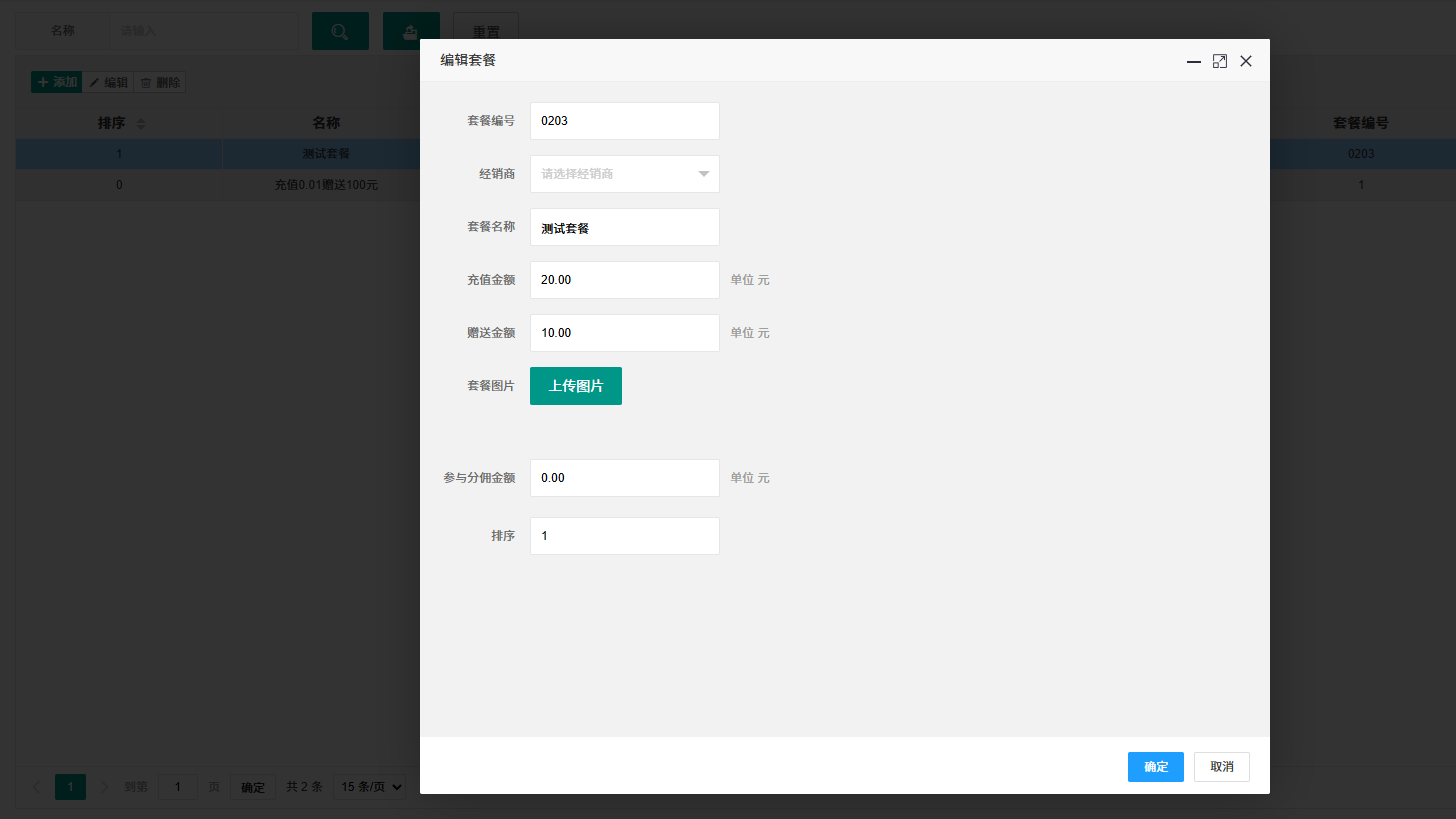The width and height of the screenshot is (1456, 819).
Task: Click the export icon button beside search
Action: 411,31
